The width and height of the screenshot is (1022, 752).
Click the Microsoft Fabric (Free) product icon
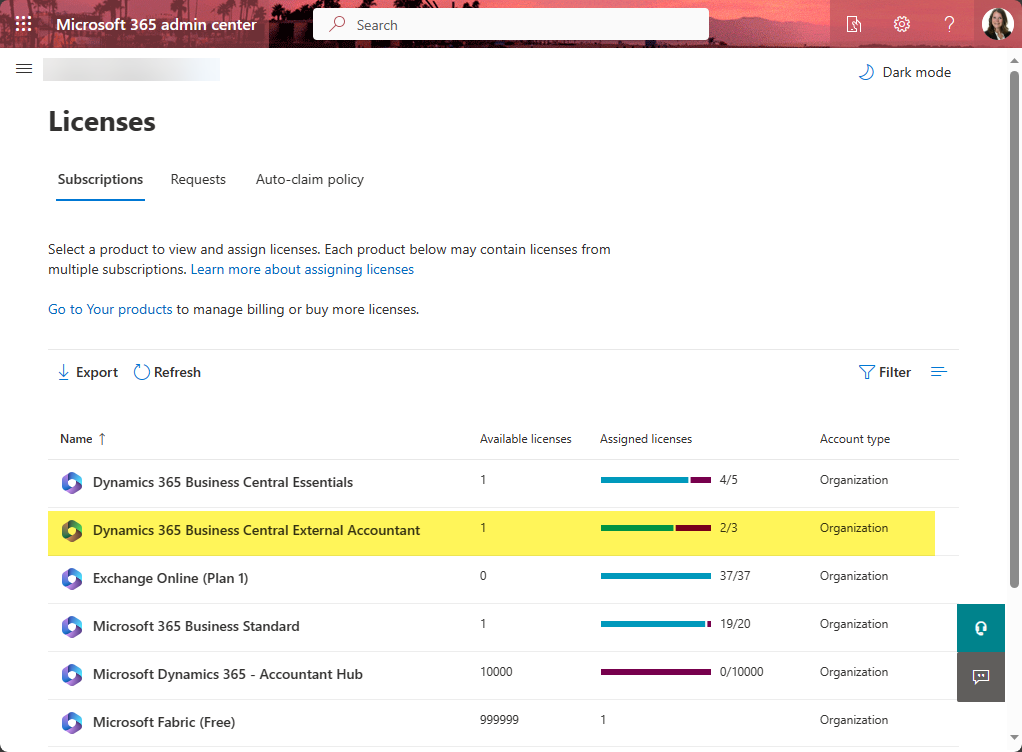tap(72, 722)
